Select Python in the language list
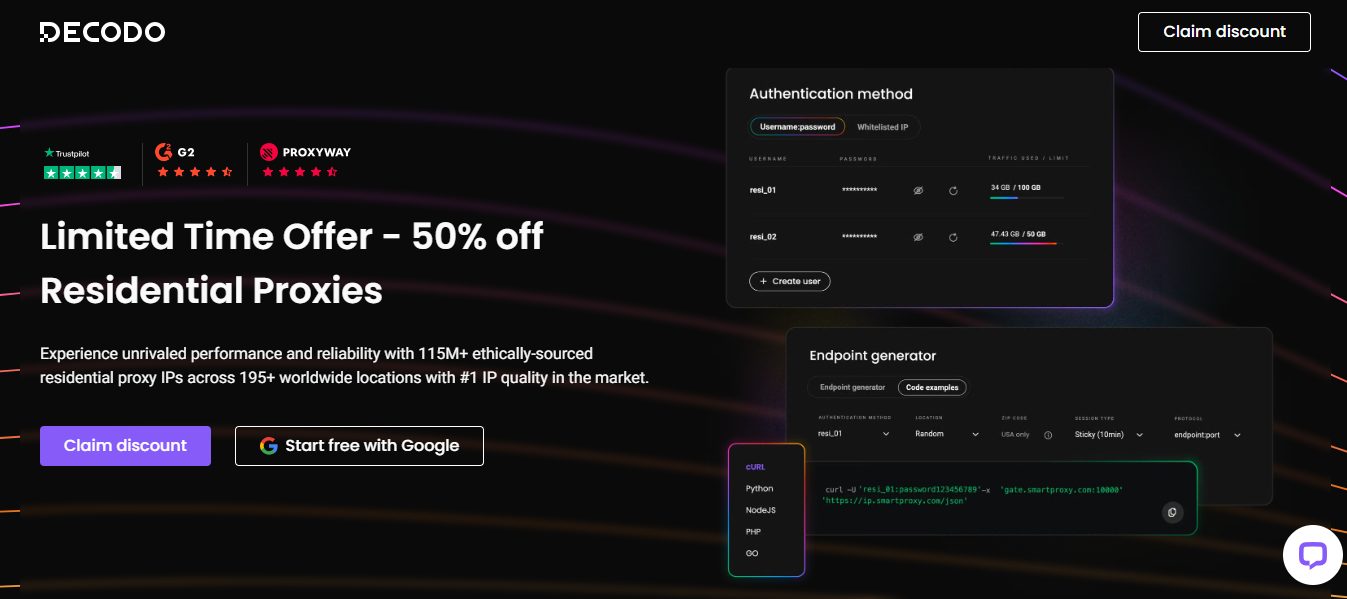Image resolution: width=1347 pixels, height=599 pixels. 759,488
